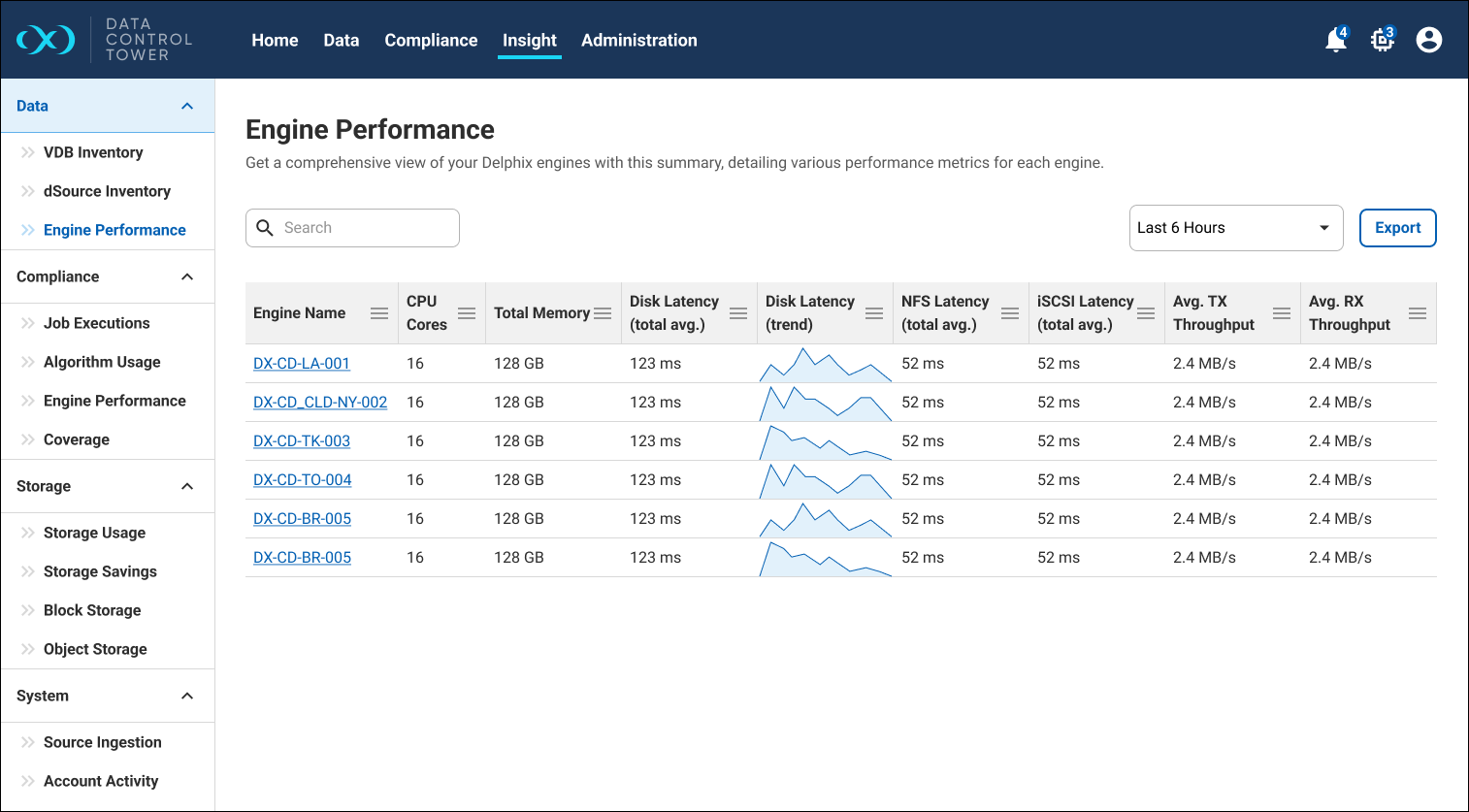Viewport: 1469px width, 812px height.
Task: Open the Compliance navigation menu
Action: (431, 40)
